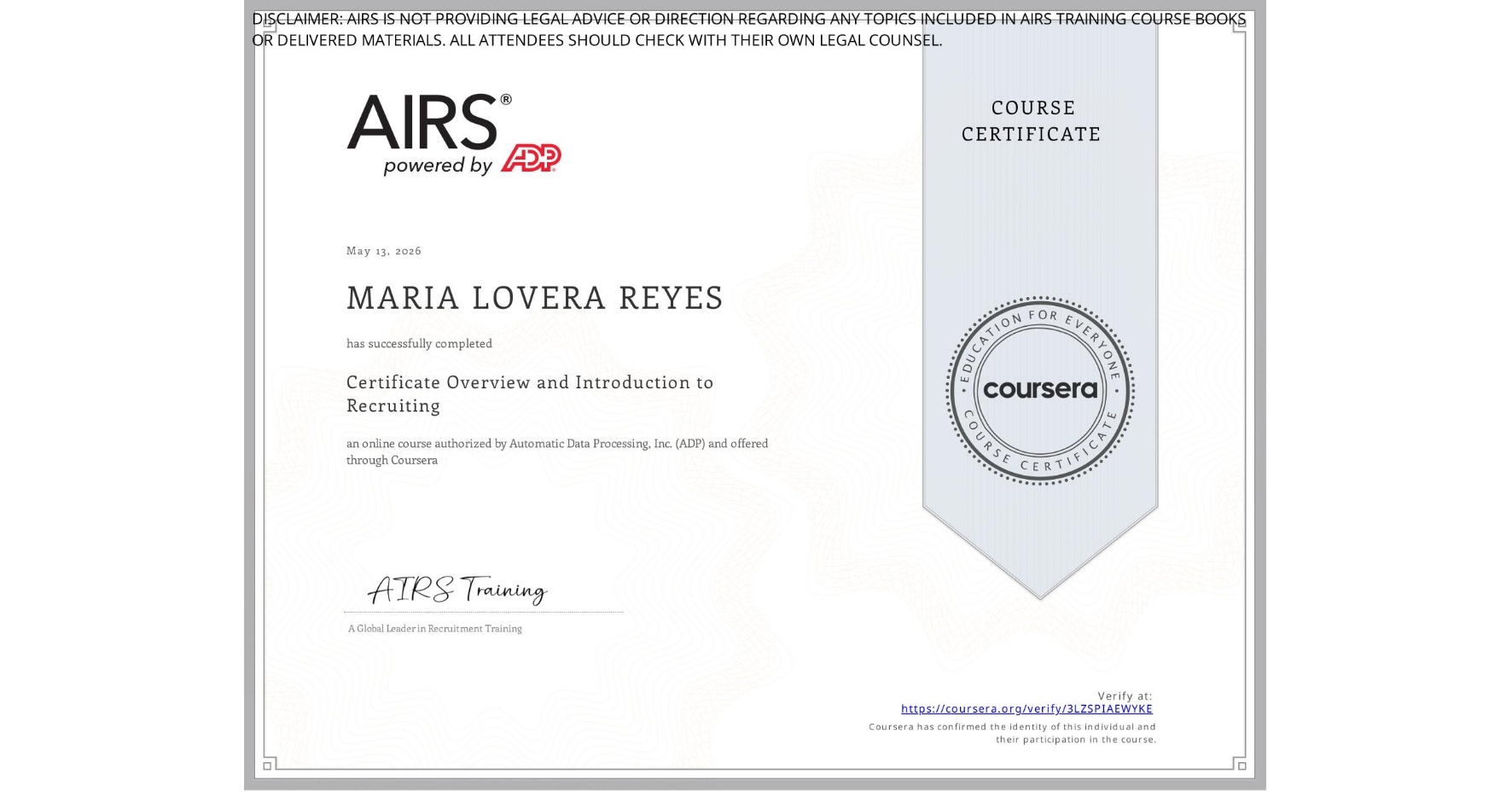The width and height of the screenshot is (1512, 792).
Task: Click the course title Certificate Overview and Introduction
Action: click(x=530, y=393)
